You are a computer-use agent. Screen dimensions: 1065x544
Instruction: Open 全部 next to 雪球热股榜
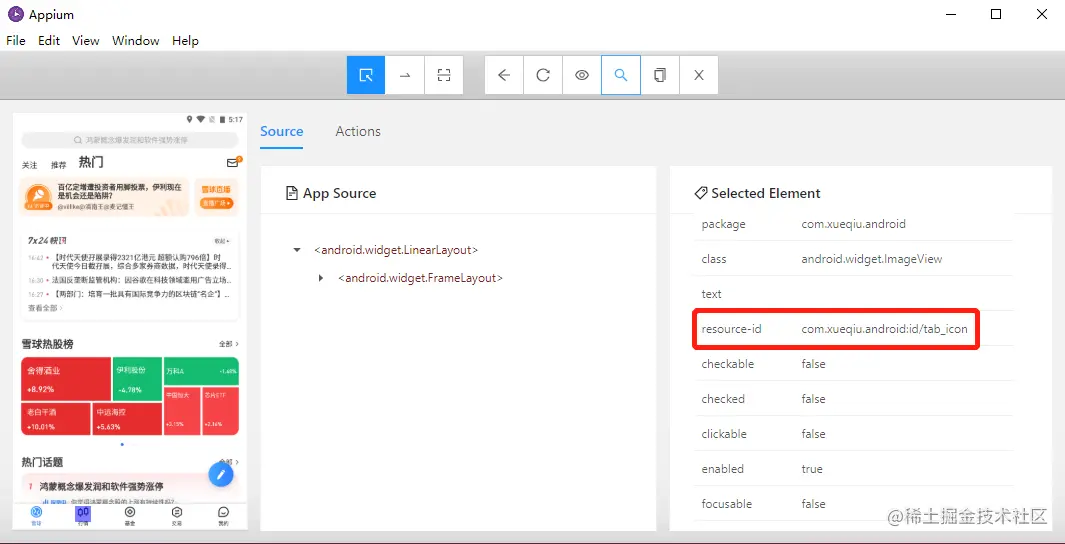[x=228, y=344]
